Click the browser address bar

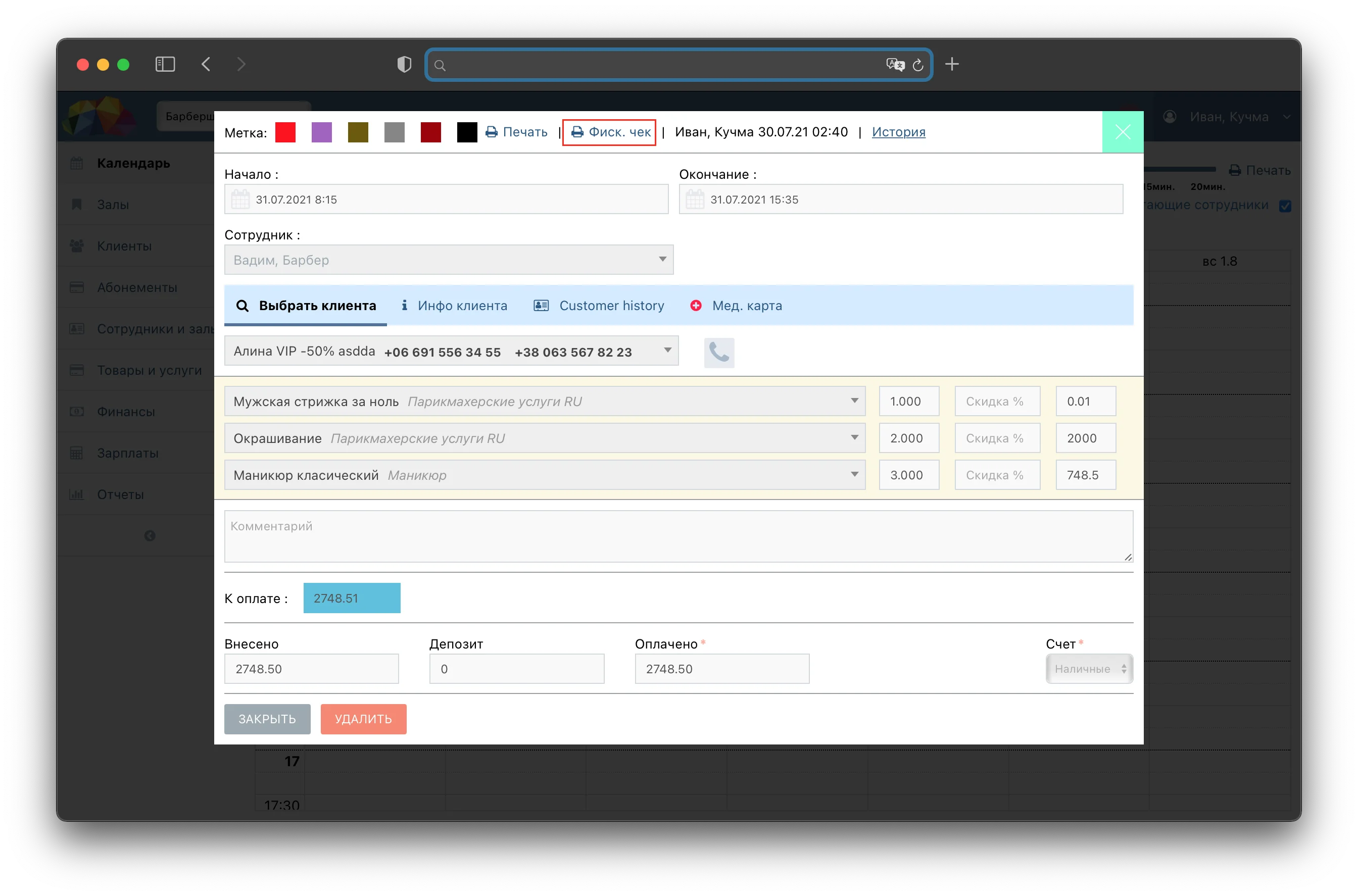[679, 65]
